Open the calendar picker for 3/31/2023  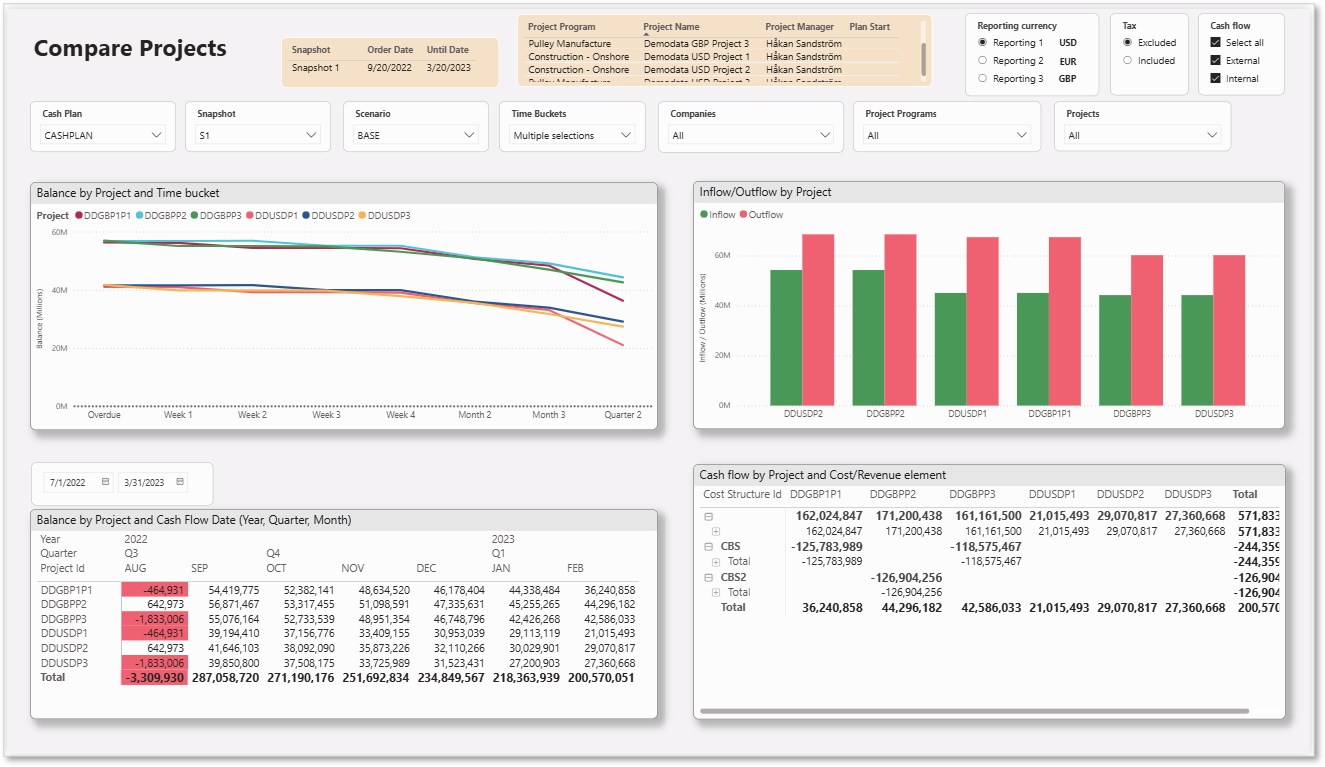(x=180, y=482)
